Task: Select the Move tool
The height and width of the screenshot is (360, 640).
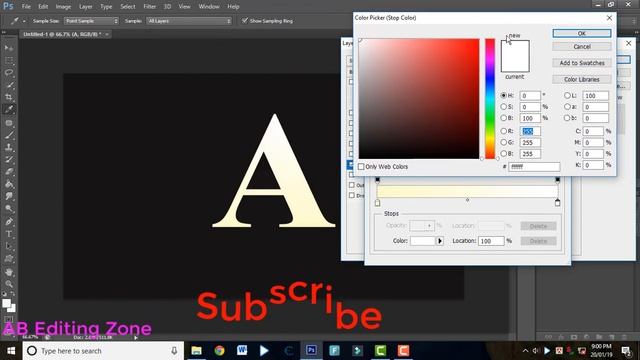Action: 9,48
